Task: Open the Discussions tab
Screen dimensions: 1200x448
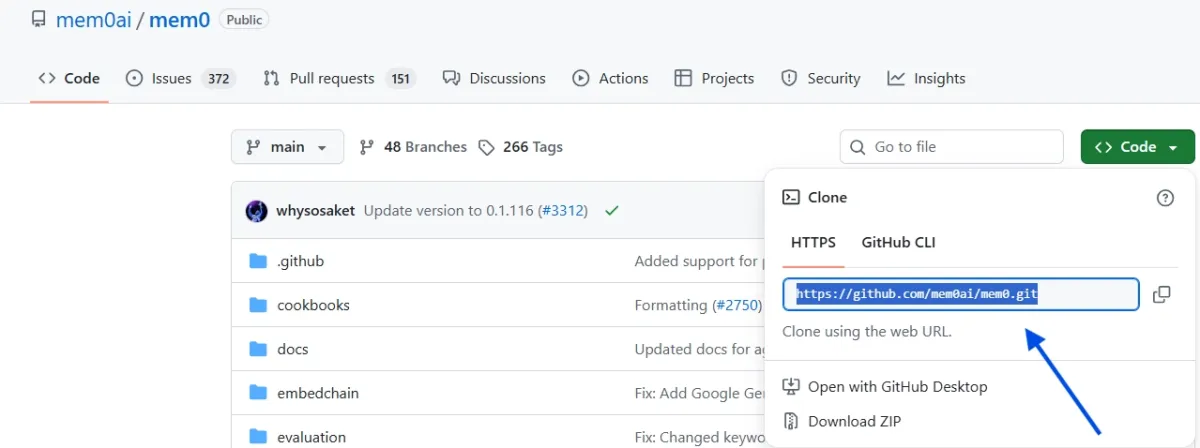Action: (494, 78)
